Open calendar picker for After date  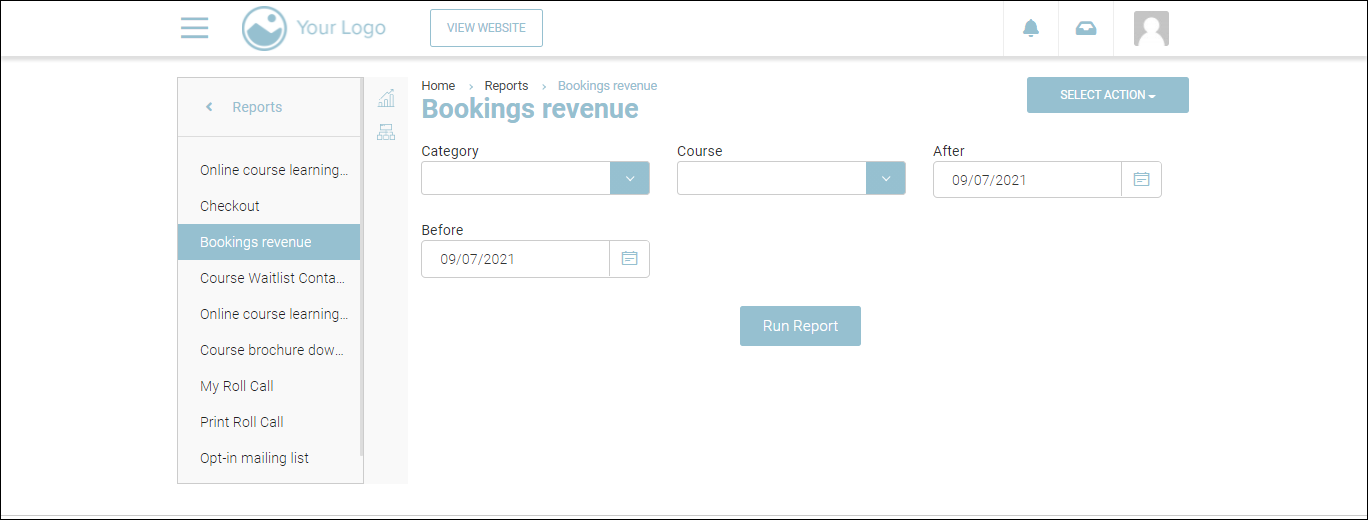[1141, 180]
